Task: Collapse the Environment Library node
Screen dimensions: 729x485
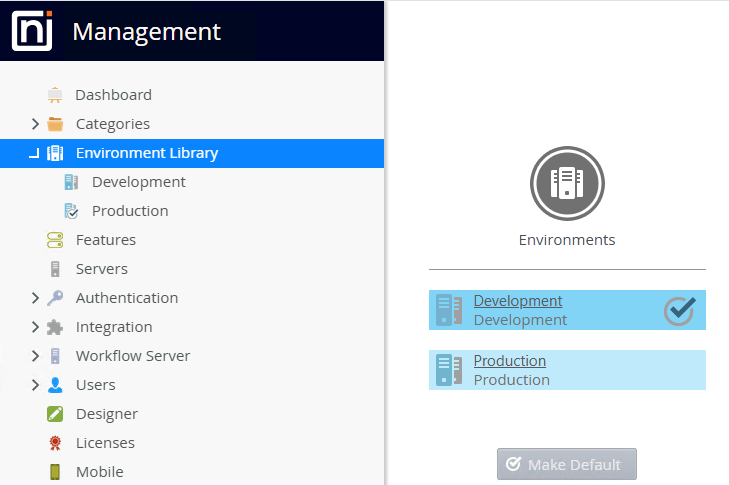Action: (35, 154)
